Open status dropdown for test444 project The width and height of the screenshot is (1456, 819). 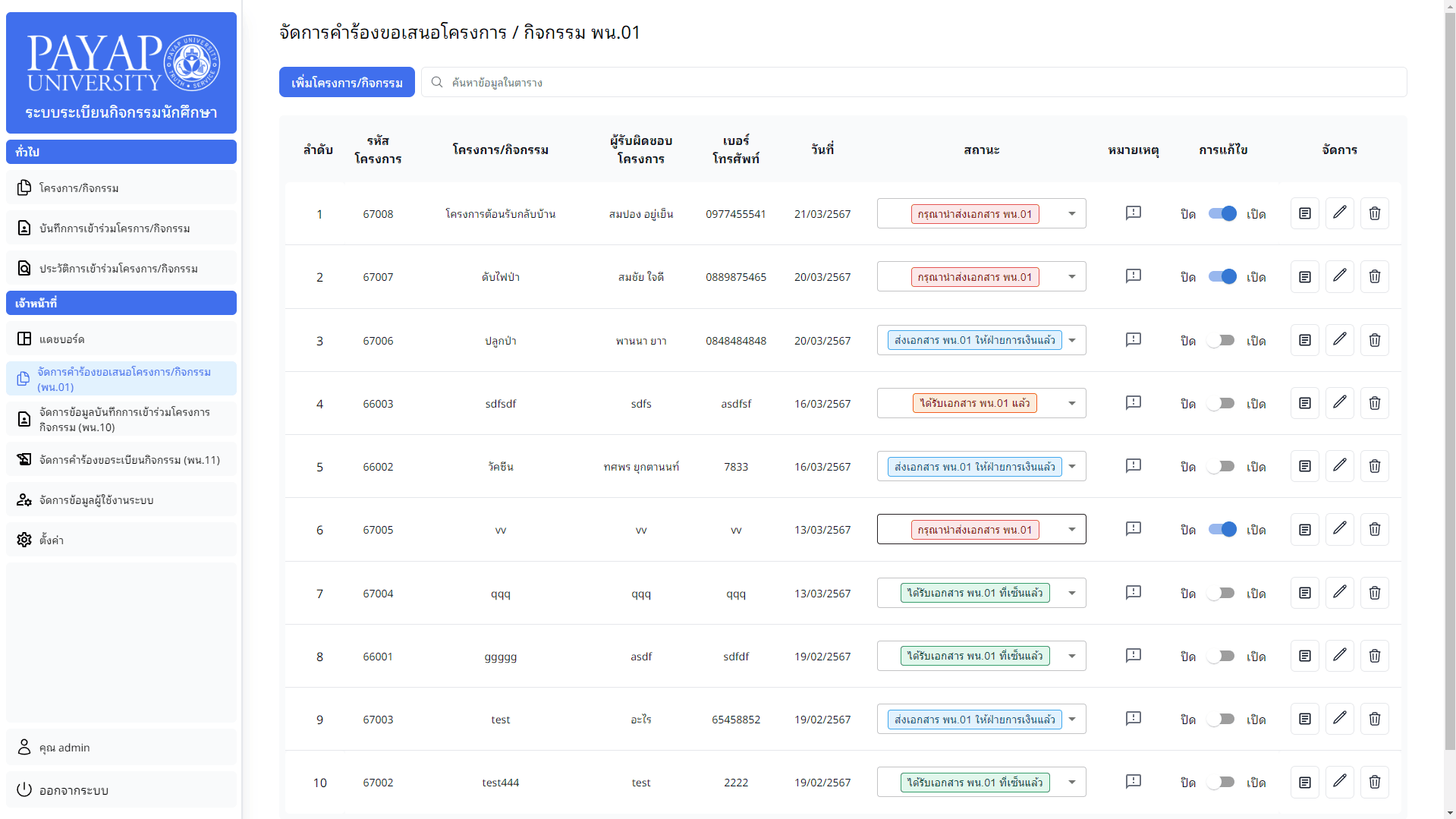981,782
